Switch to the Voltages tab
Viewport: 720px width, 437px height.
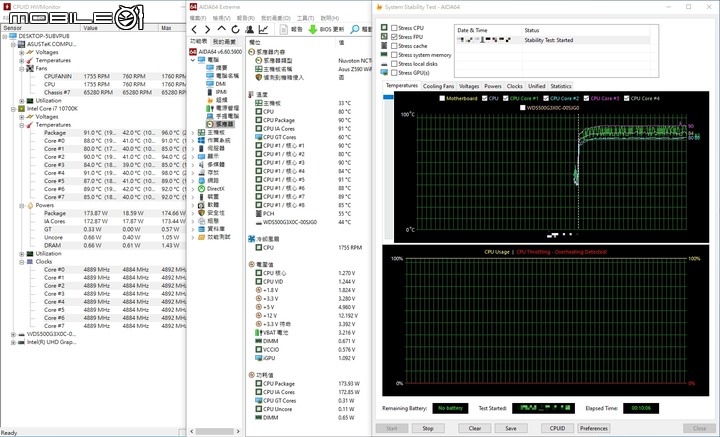coord(469,86)
